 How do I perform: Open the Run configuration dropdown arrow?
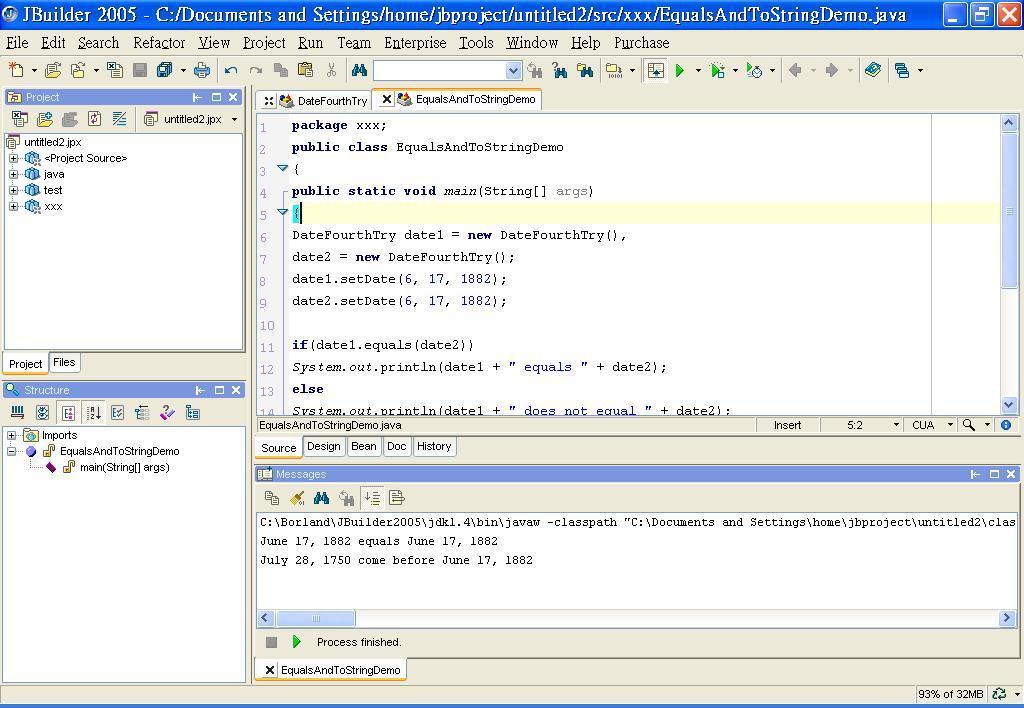click(x=698, y=70)
